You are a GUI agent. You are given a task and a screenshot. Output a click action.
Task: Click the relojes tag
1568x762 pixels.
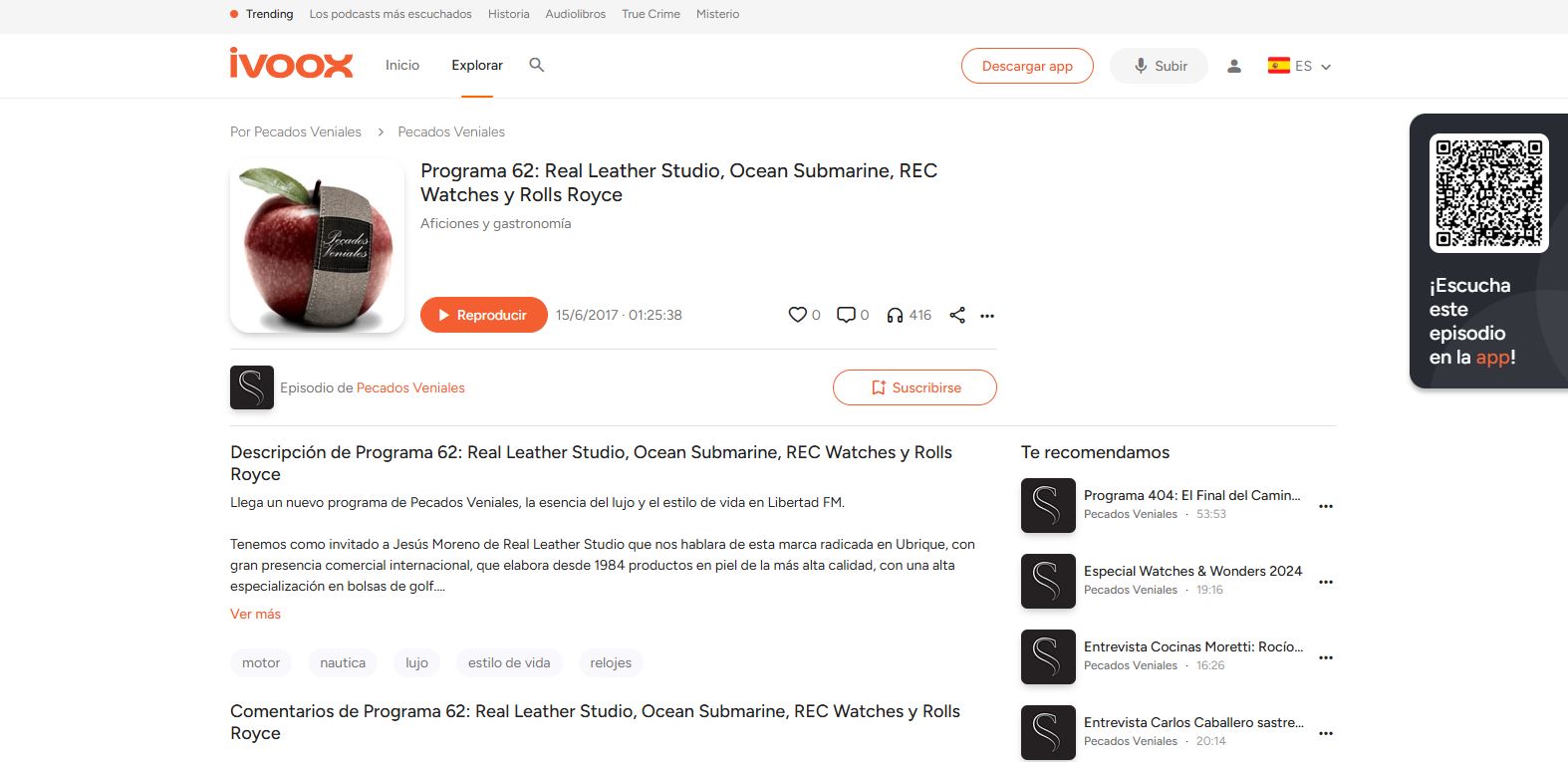click(611, 662)
